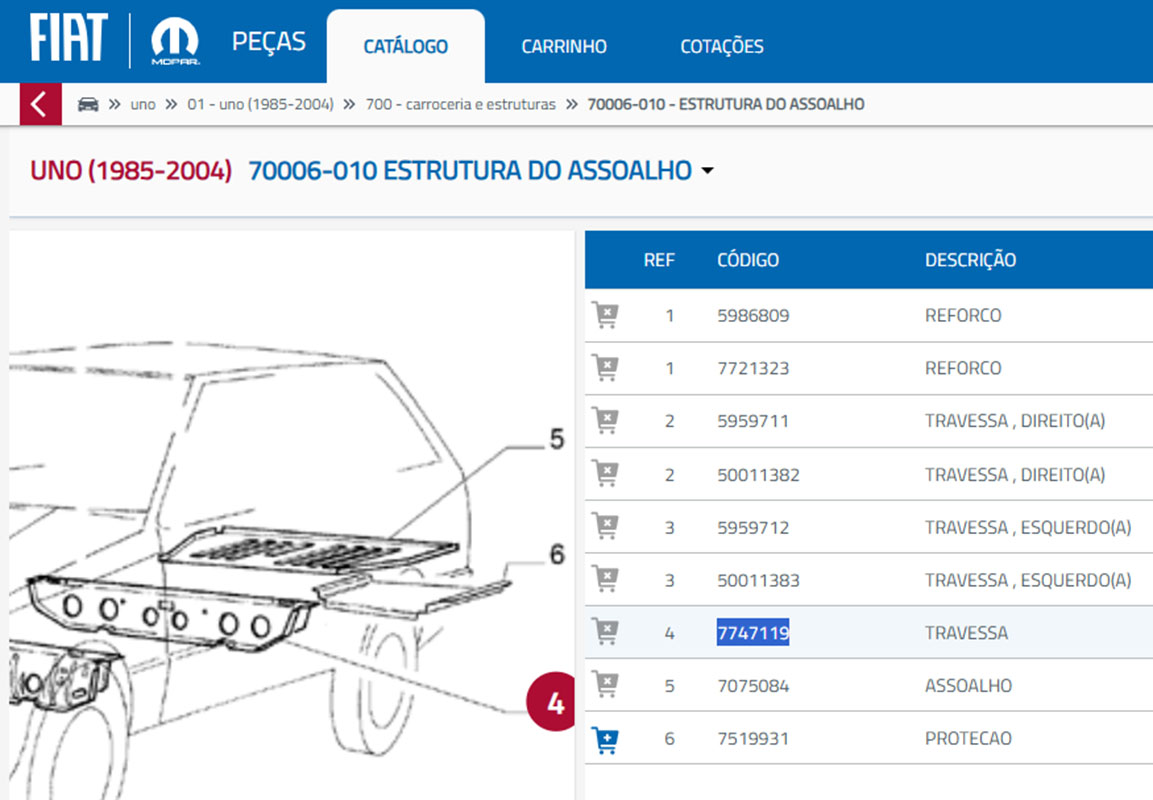
Task: Click cart icon for part 50011382
Action: click(x=605, y=475)
